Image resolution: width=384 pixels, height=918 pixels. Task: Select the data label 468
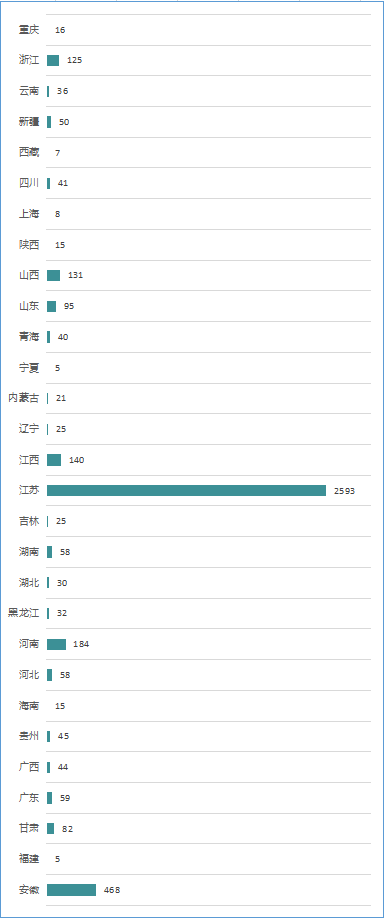coord(112,890)
